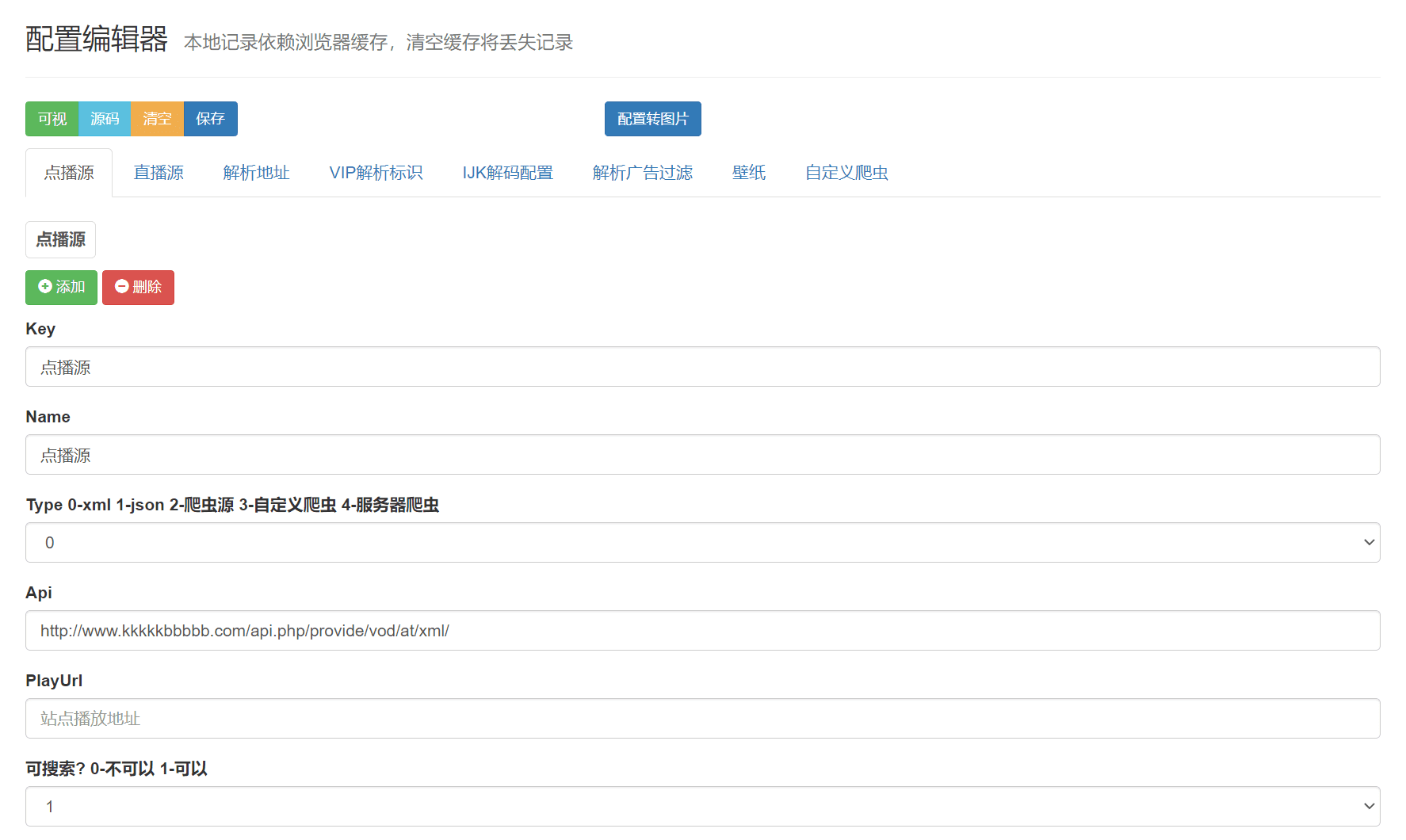Screen dimensions: 1406x840
Task: Open the VIP解析标识 tab
Action: pyautogui.click(x=376, y=172)
